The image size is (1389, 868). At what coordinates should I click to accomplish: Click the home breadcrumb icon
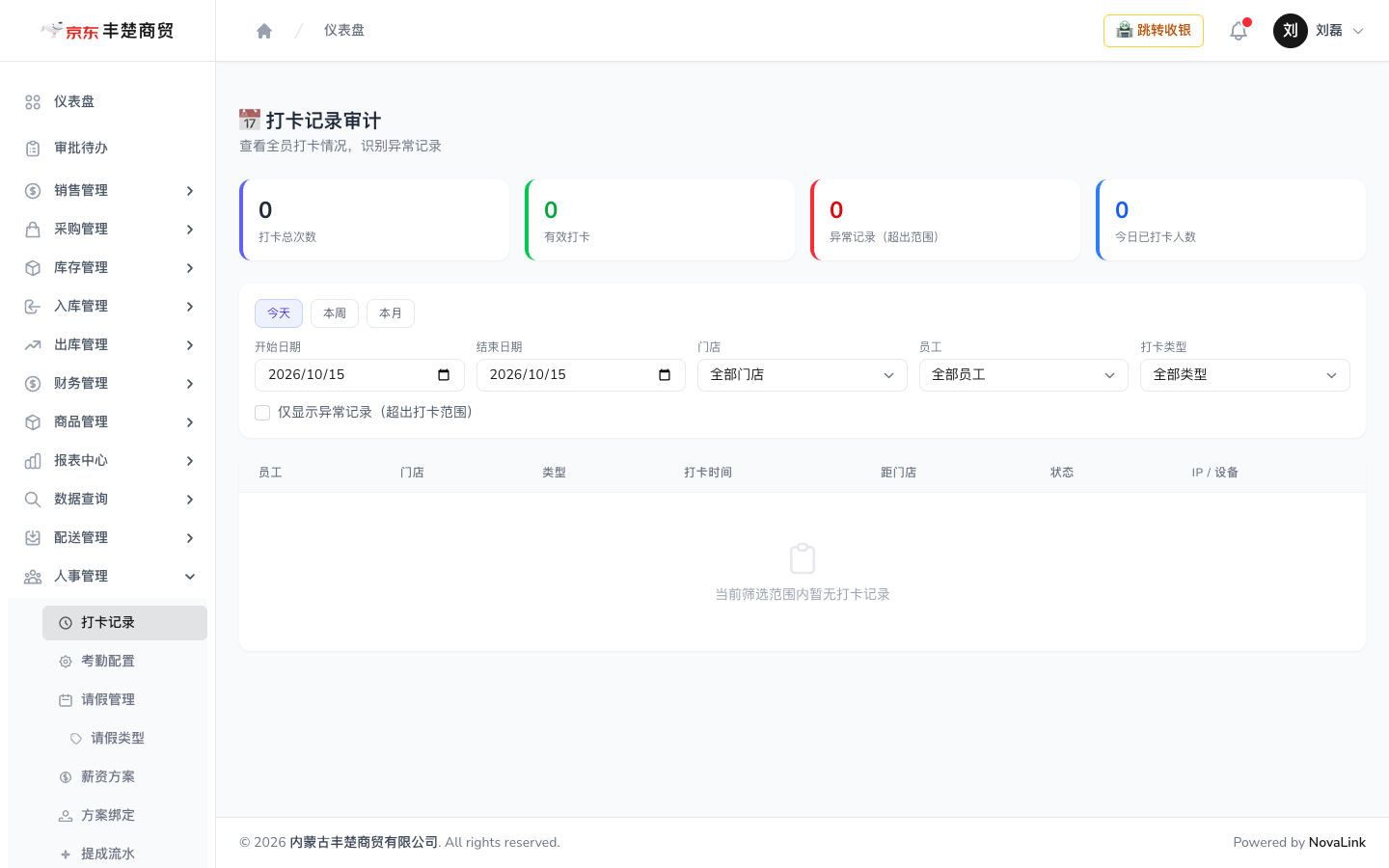click(264, 31)
